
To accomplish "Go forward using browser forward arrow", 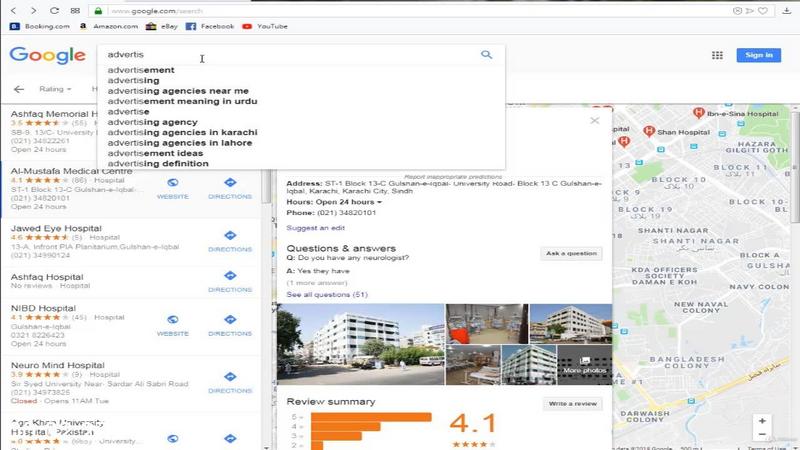I will pos(33,11).
